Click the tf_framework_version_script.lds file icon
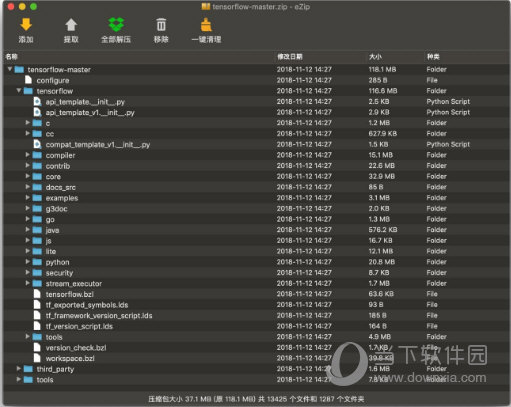Viewport: 511px width, 407px height. [37, 315]
